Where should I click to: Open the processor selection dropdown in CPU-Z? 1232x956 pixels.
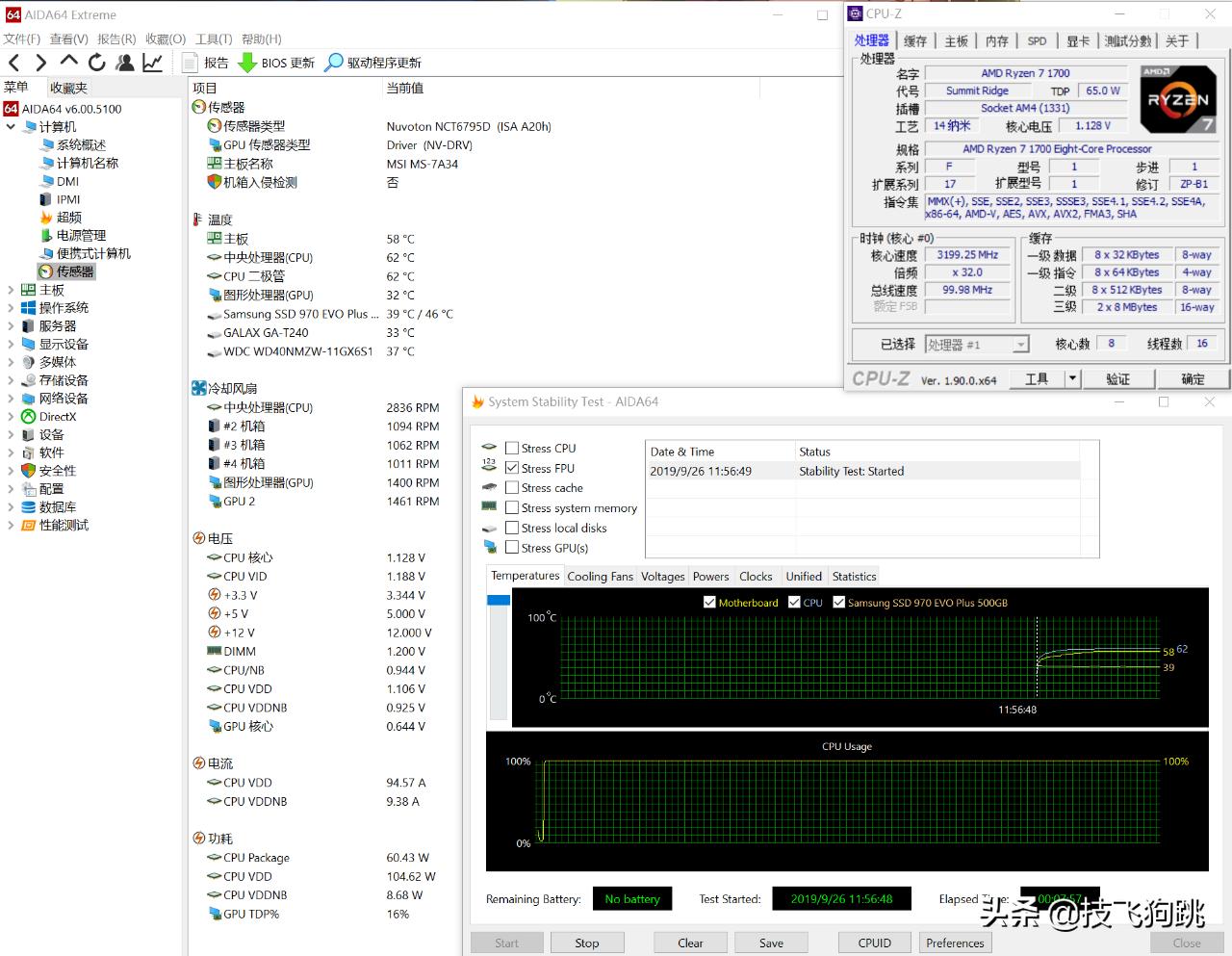[x=1020, y=345]
